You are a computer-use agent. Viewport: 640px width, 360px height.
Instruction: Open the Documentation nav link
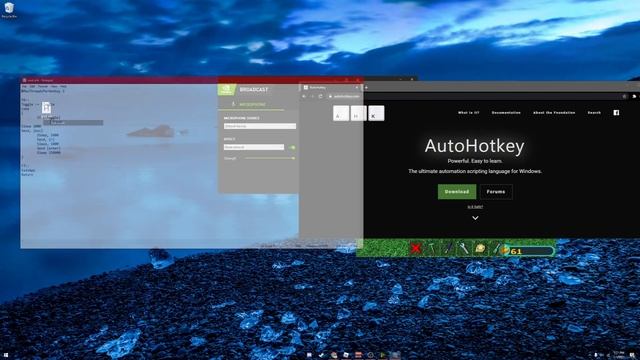506,112
